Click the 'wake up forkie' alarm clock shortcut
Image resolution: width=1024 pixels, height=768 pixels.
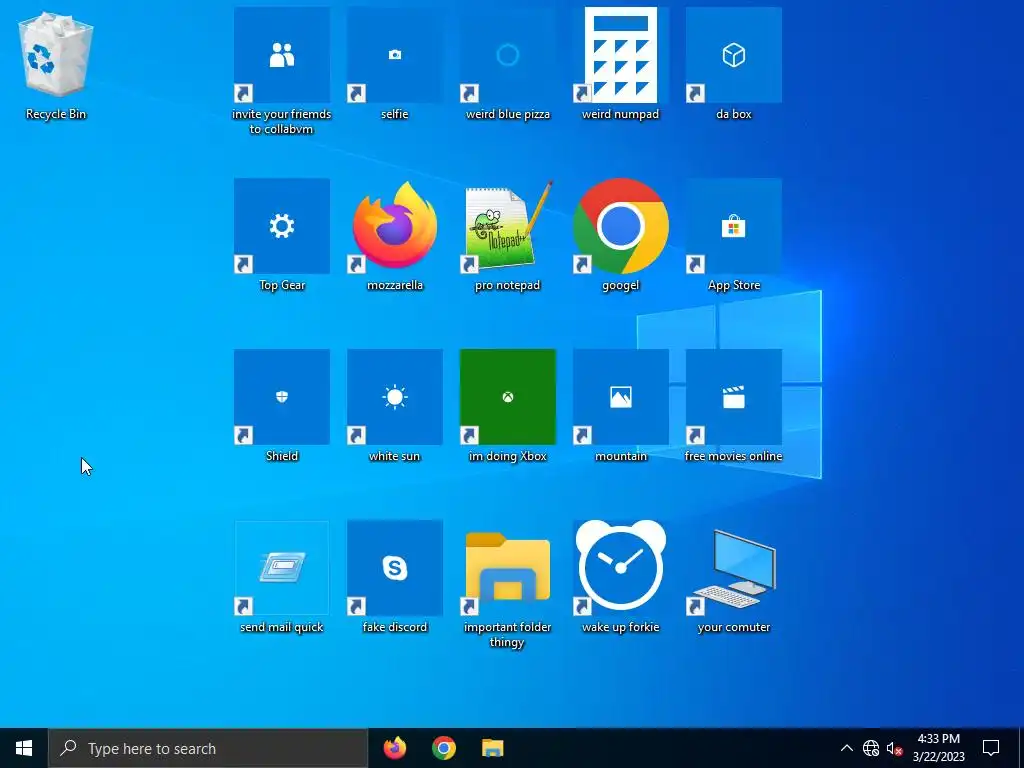pos(620,576)
